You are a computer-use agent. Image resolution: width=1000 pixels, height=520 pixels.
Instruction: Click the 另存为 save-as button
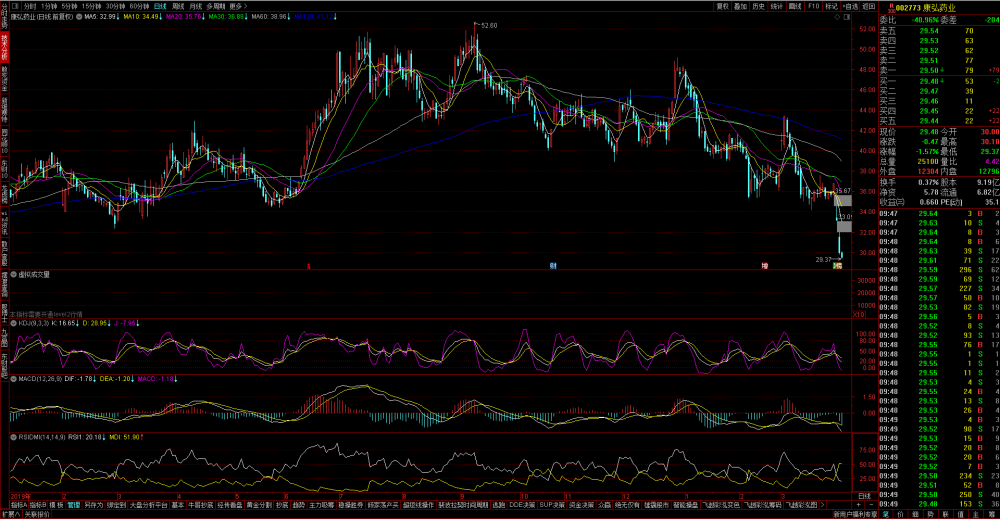[94, 505]
